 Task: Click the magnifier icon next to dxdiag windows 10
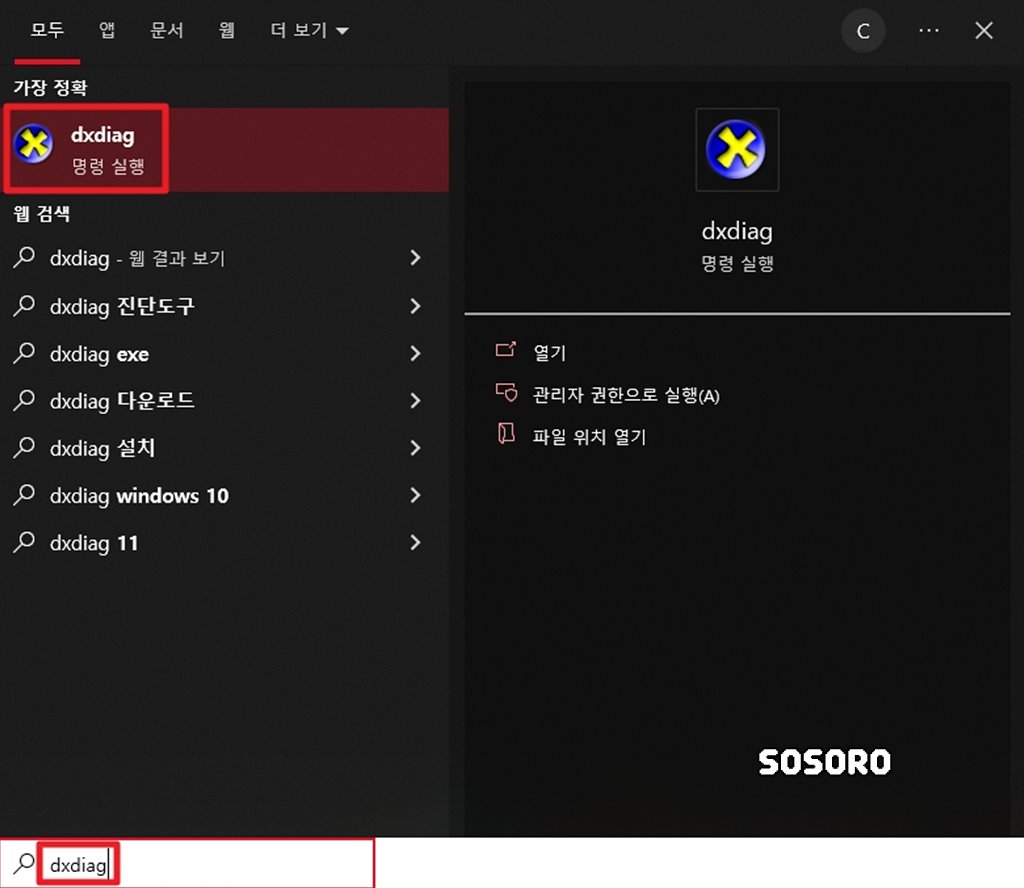pos(24,495)
